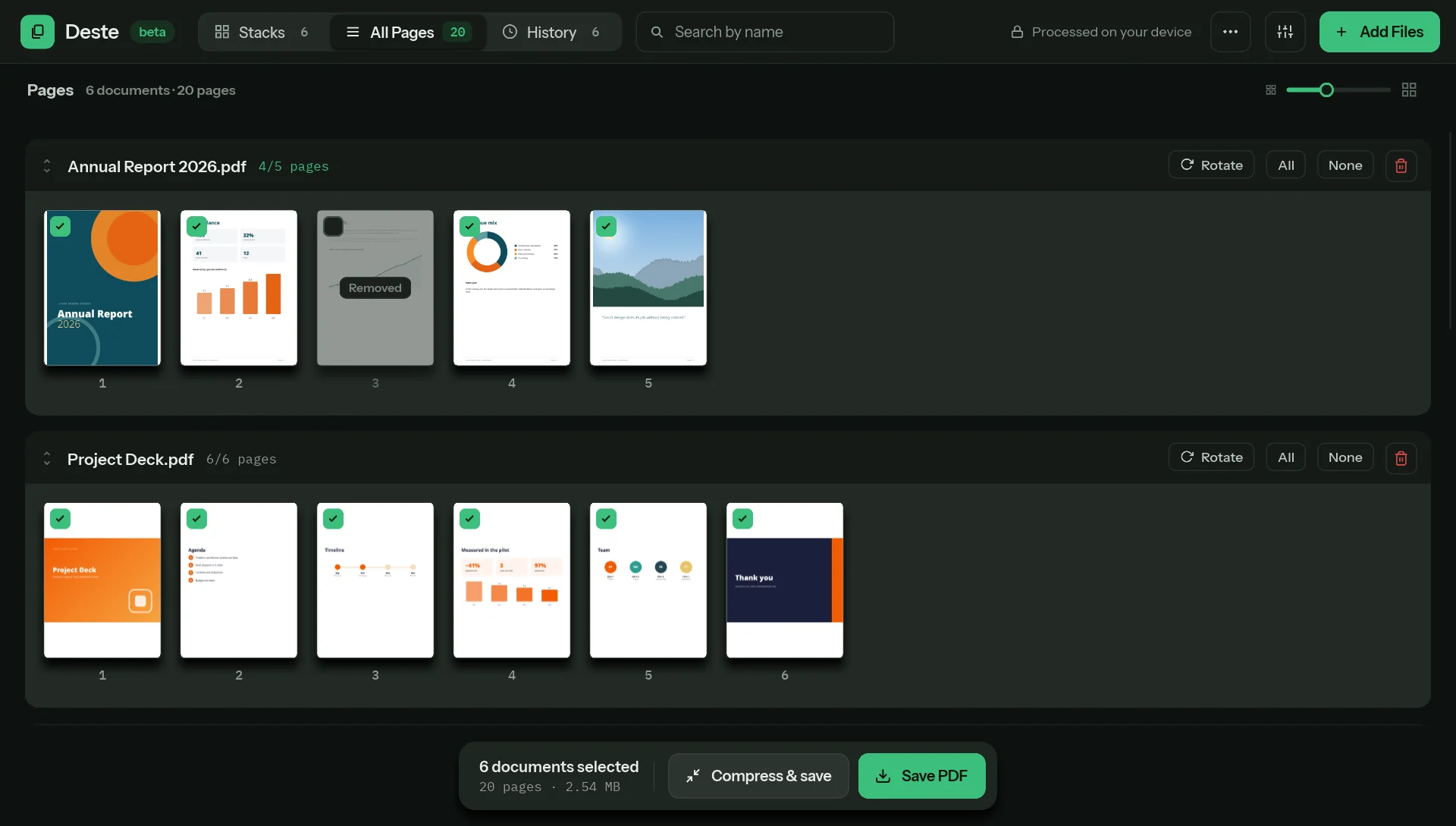Toggle page 6 checkbox in Project Deck
Image resolution: width=1456 pixels, height=826 pixels.
click(742, 519)
